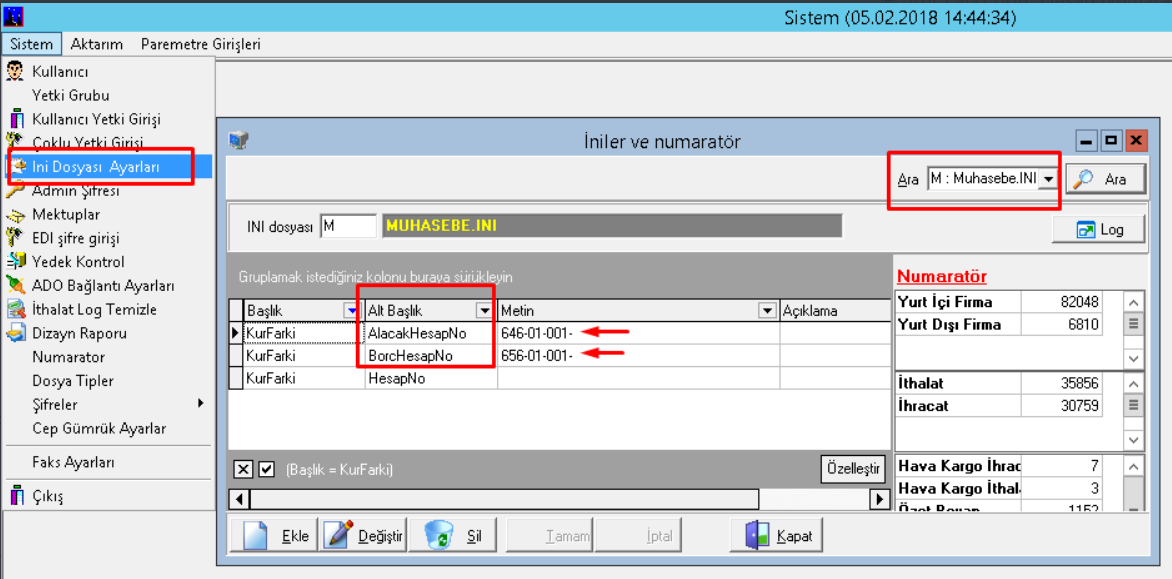Click the Sil delete button
This screenshot has height=579, width=1172.
pos(452,536)
